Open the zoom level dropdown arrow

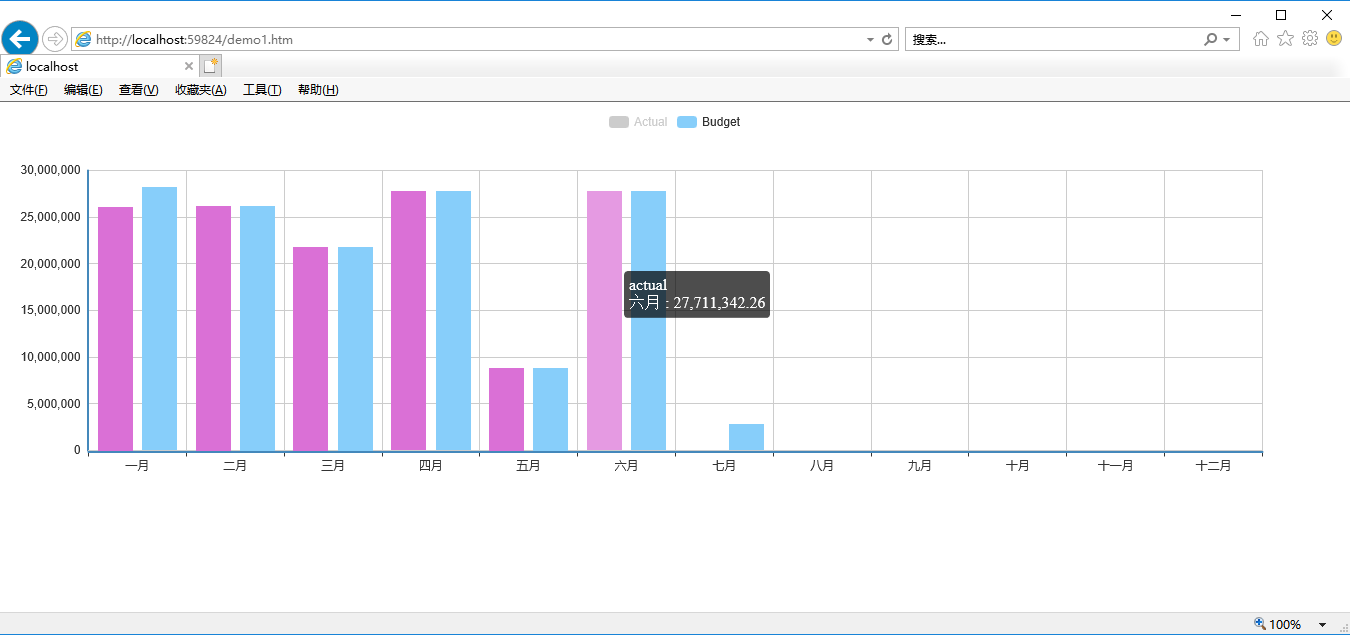pyautogui.click(x=1323, y=624)
